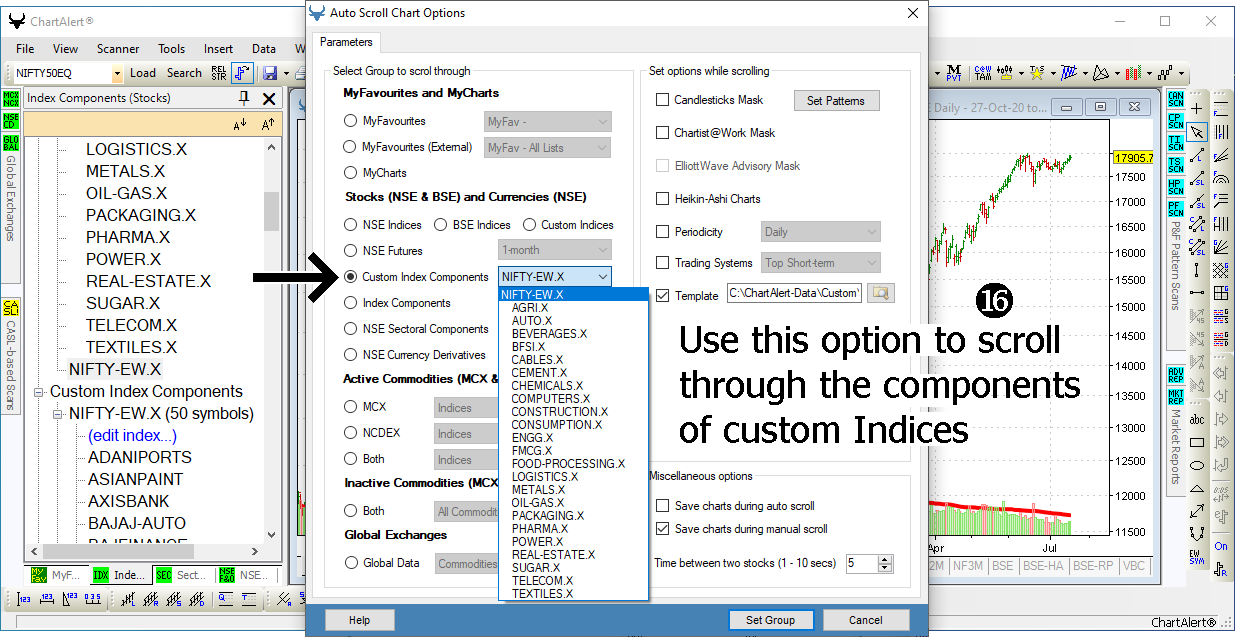1235x637 pixels.
Task: Click the Template path input field
Action: pyautogui.click(x=794, y=293)
